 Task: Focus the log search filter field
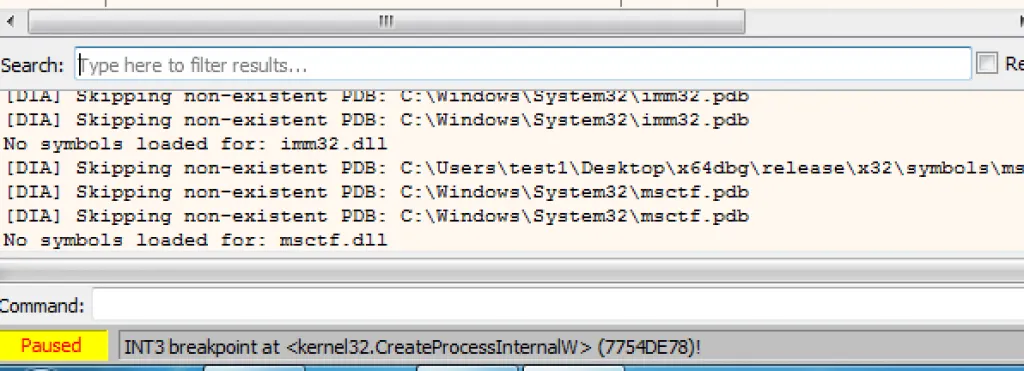coord(522,65)
